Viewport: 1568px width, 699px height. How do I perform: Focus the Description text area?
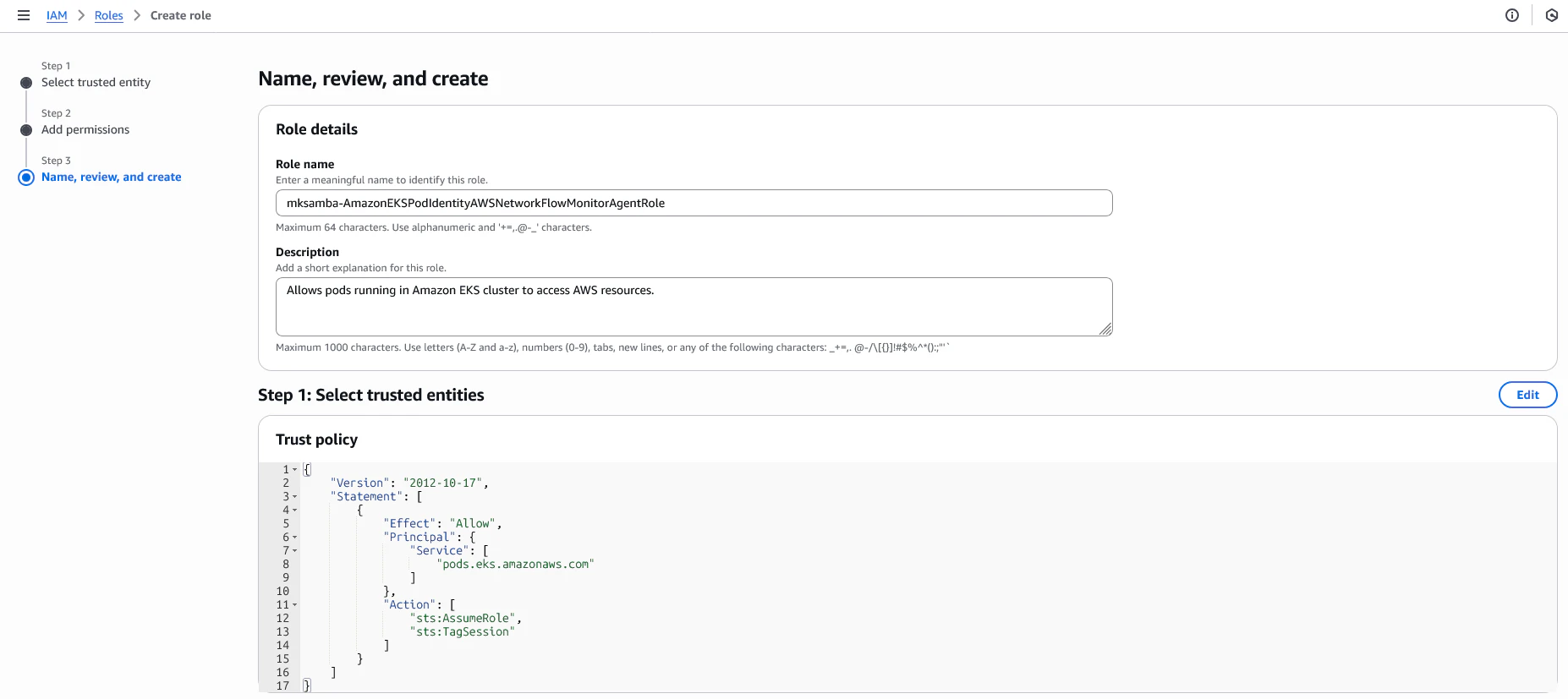pyautogui.click(x=694, y=307)
